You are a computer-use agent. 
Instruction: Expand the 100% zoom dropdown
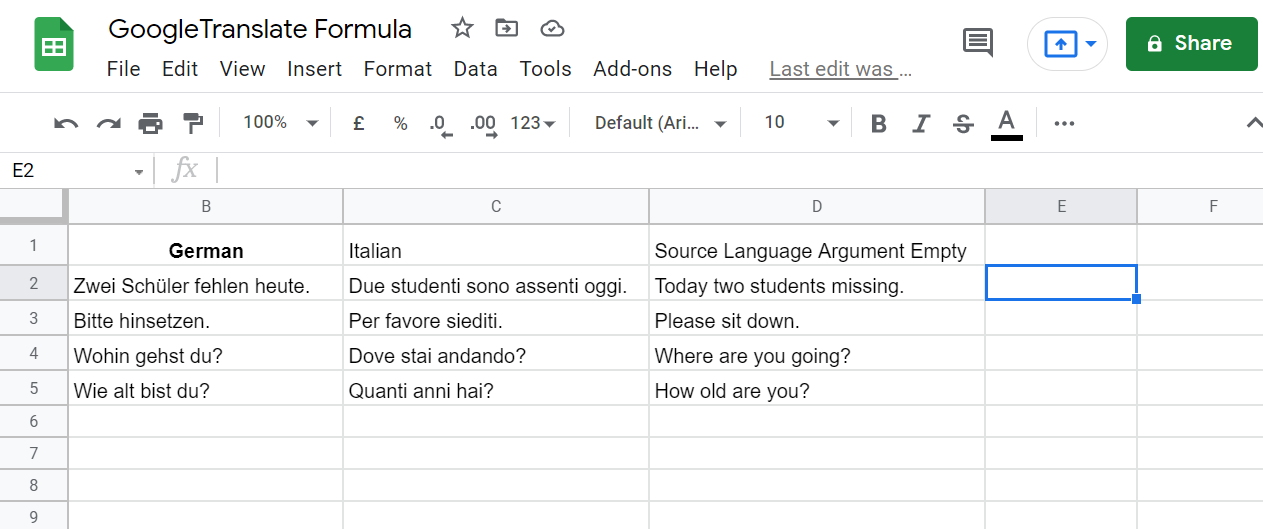pos(281,123)
